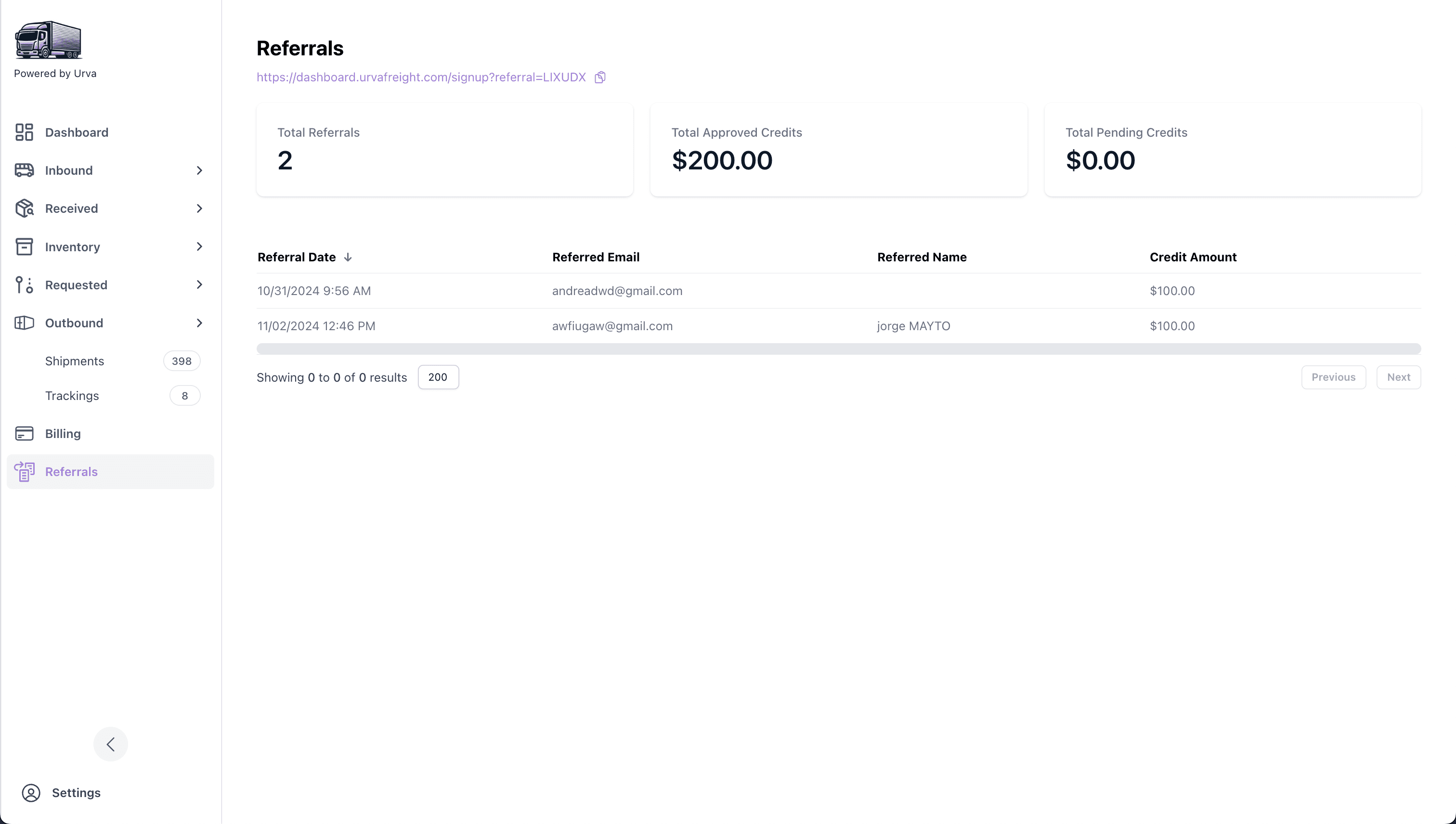Click the Billing credit card icon
Screen dimensions: 1456x824
pos(25,434)
